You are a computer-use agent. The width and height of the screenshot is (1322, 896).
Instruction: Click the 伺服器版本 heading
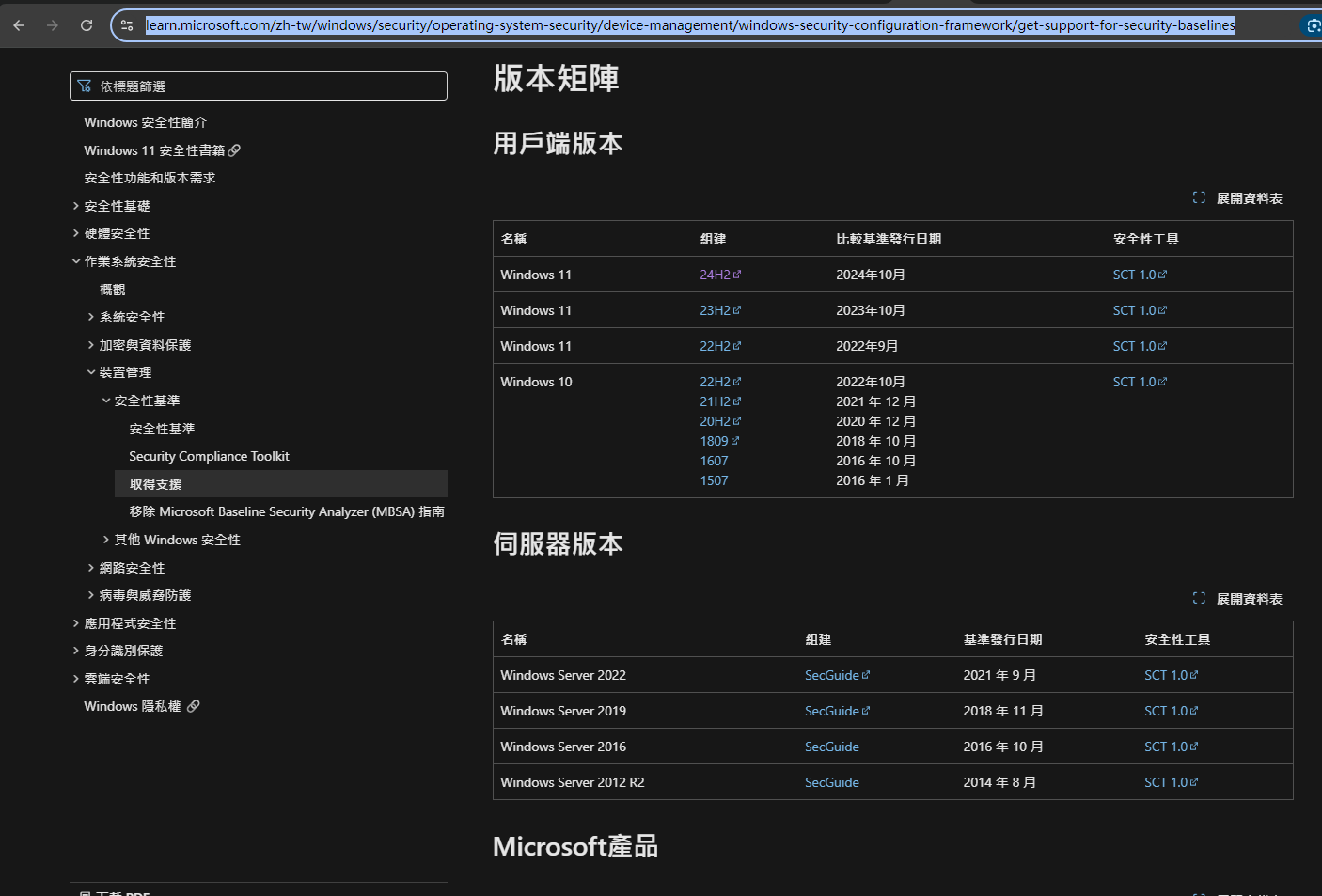click(558, 544)
